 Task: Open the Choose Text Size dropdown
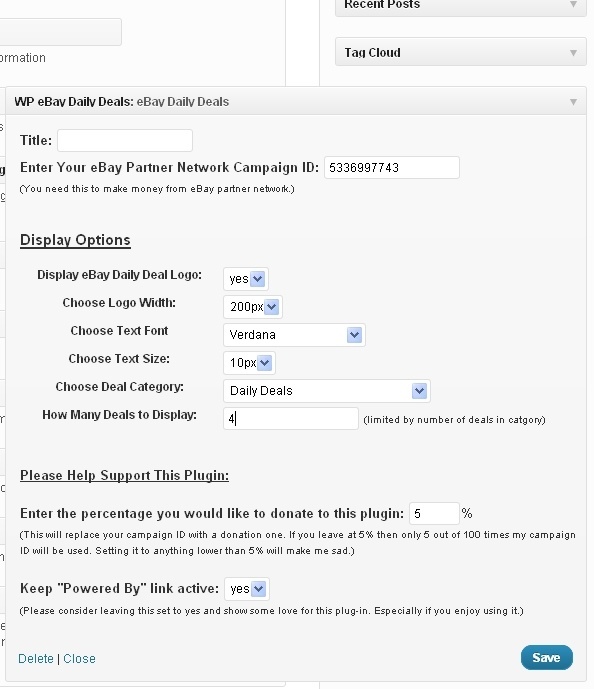point(249,363)
